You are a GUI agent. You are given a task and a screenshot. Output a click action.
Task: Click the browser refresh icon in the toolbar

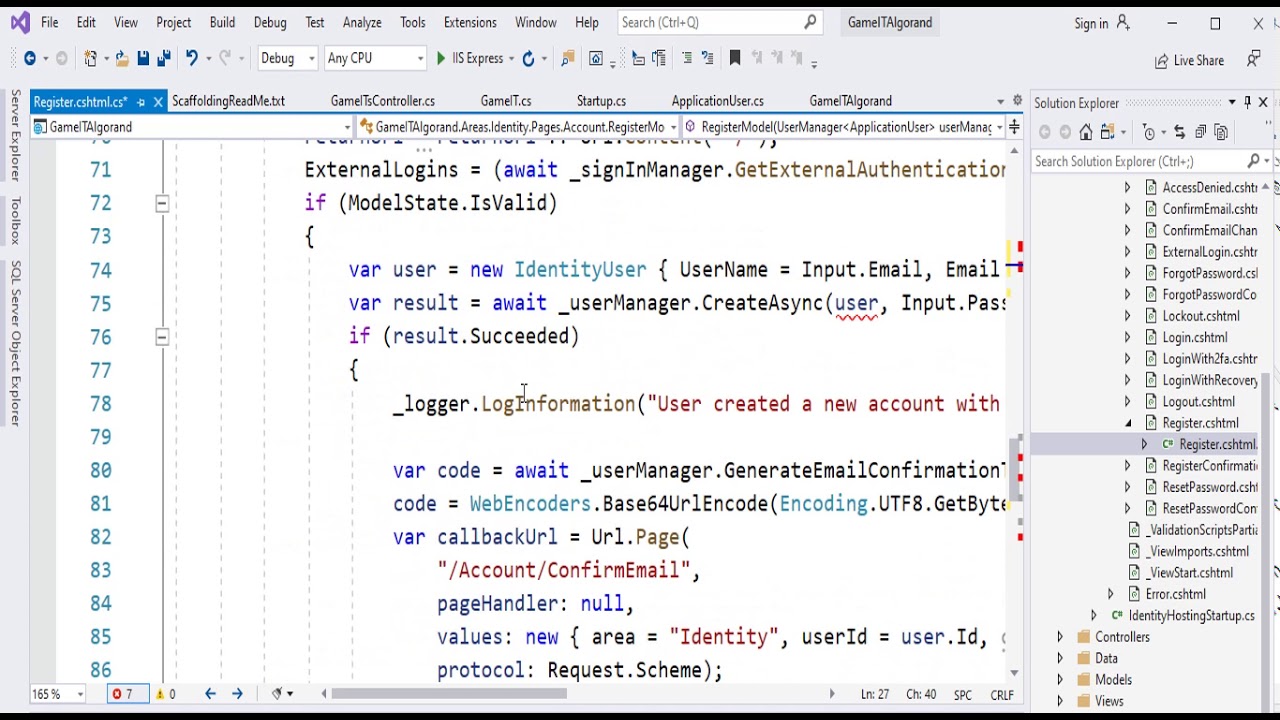(x=528, y=59)
